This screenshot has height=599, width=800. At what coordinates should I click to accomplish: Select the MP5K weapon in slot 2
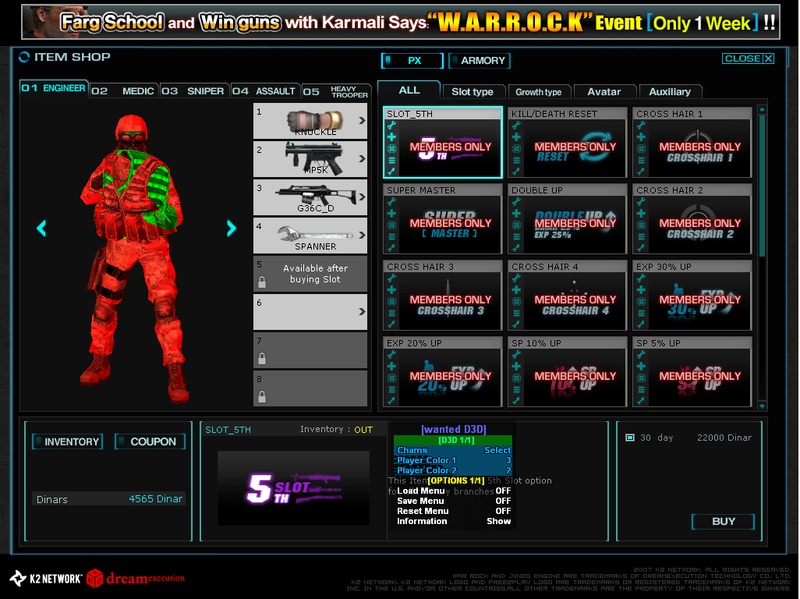(x=310, y=159)
